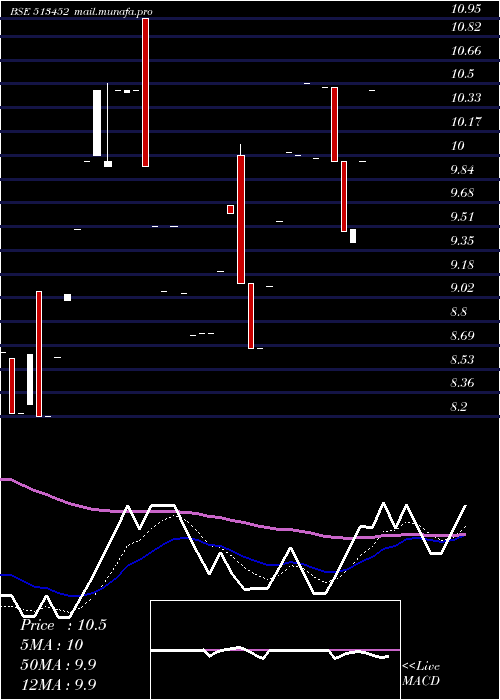Select the 10.66 price axis label

click(x=466, y=51)
